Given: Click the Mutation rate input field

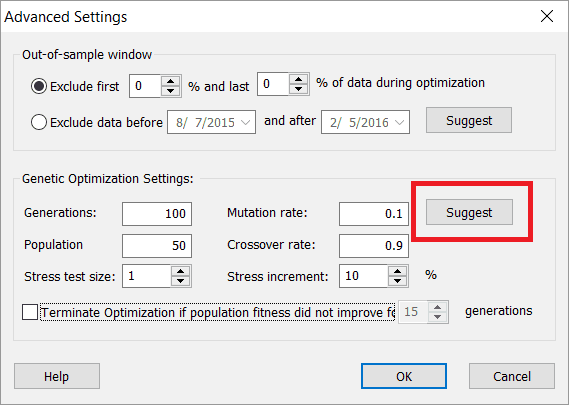Looking at the screenshot, I should pos(374,214).
